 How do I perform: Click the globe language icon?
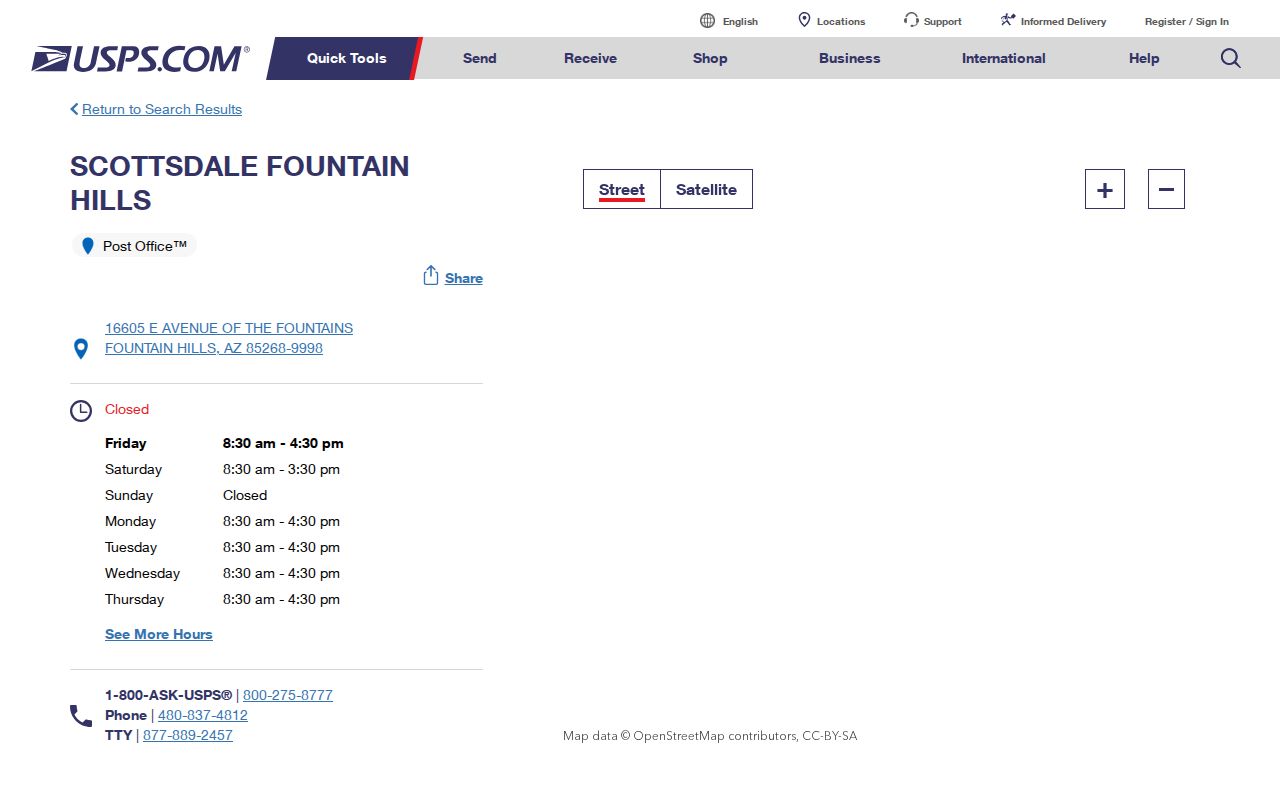click(x=707, y=20)
